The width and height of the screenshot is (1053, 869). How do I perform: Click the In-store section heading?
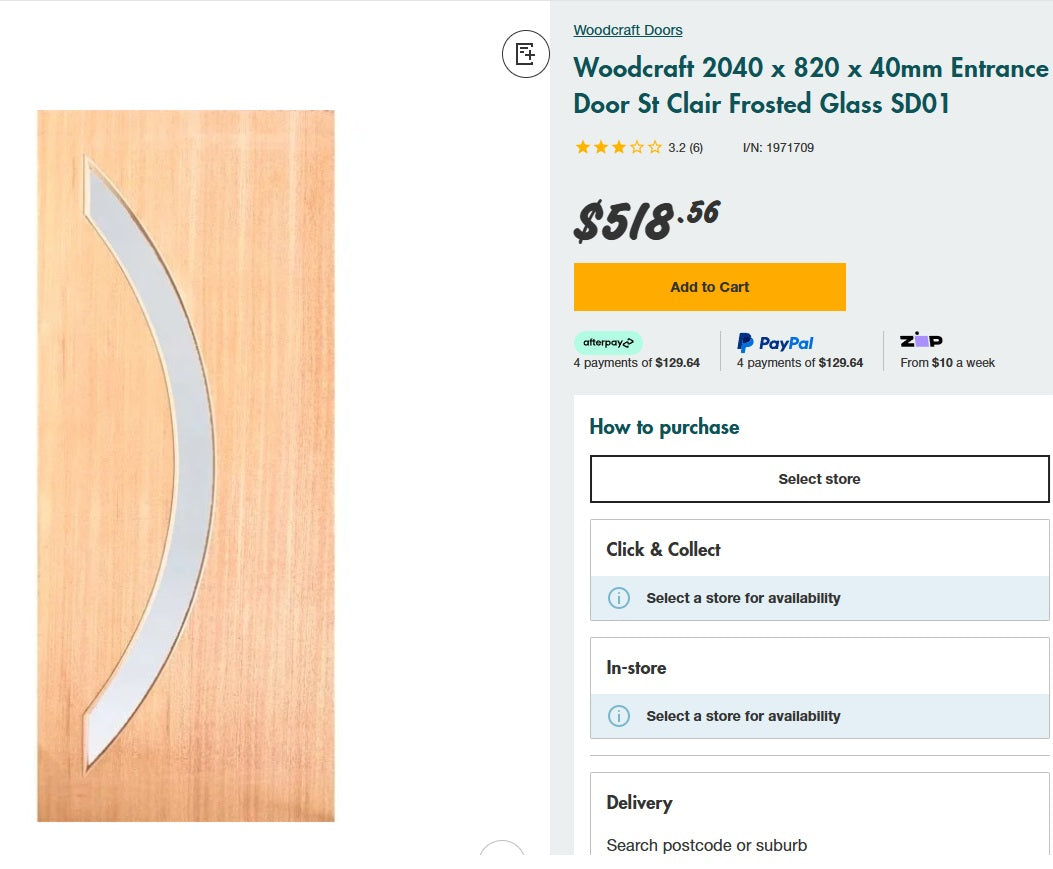tap(636, 667)
